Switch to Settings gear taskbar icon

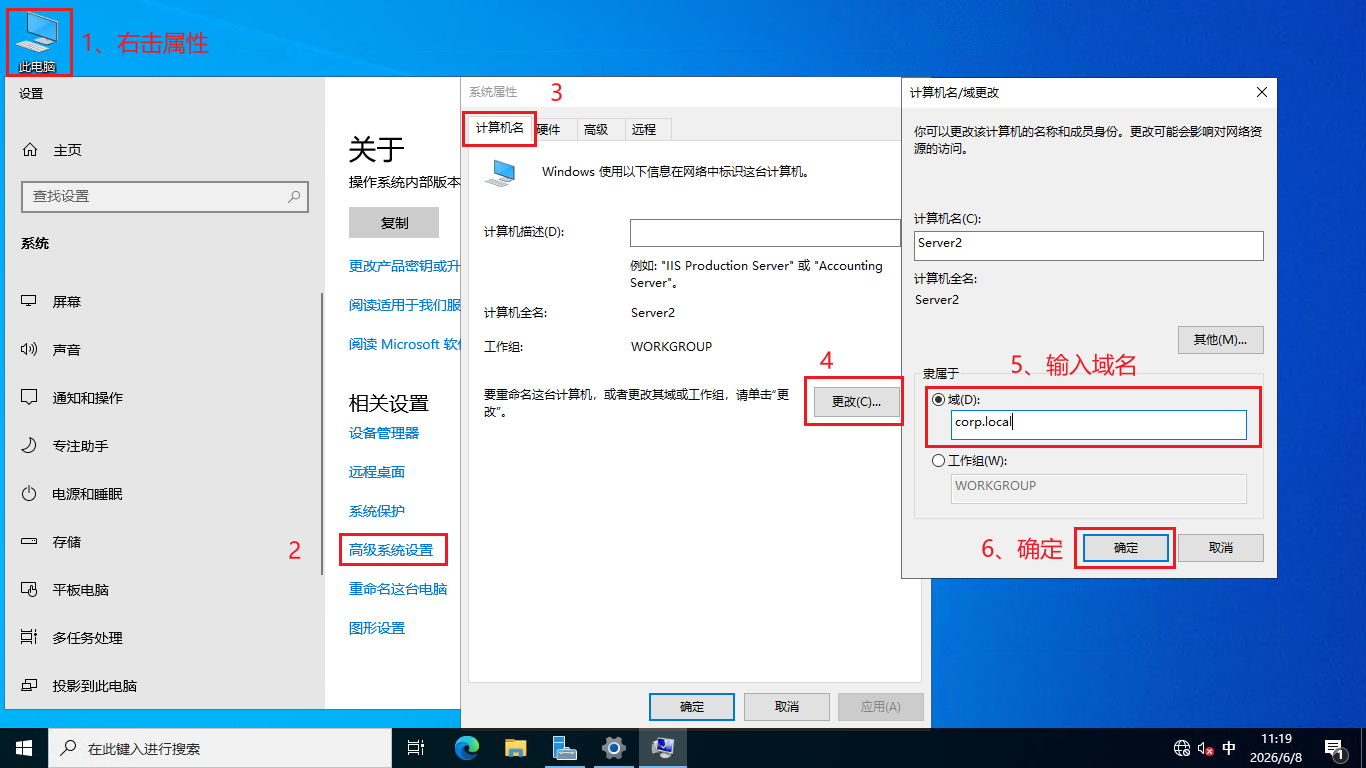tap(614, 748)
